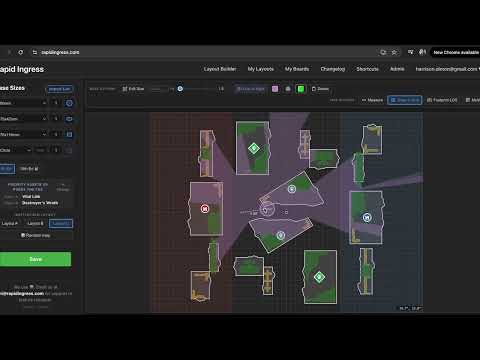Viewport: 480px width, 360px height.
Task: Open the Shortcuts page
Action: point(367,69)
